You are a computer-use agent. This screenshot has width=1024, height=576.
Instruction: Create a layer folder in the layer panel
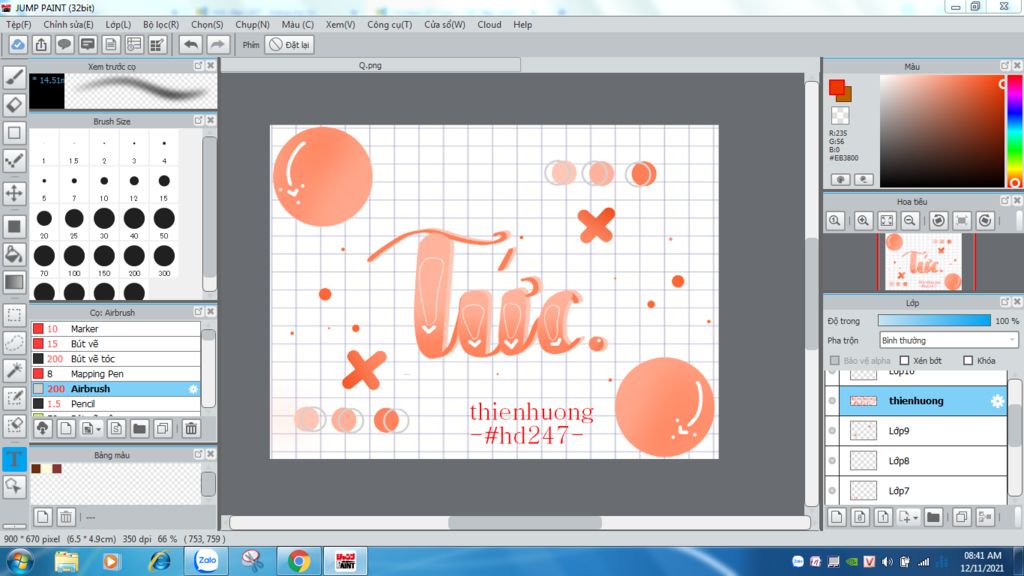tap(933, 517)
